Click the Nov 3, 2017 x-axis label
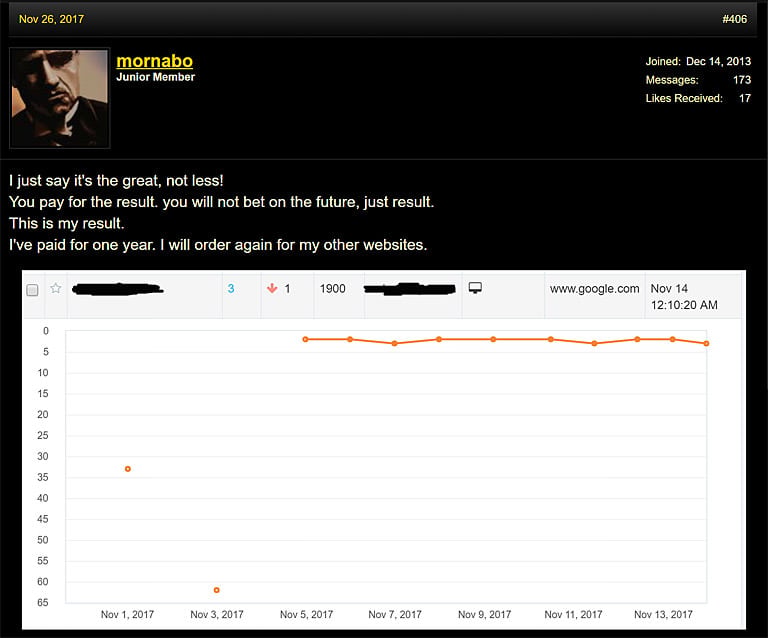 point(216,614)
